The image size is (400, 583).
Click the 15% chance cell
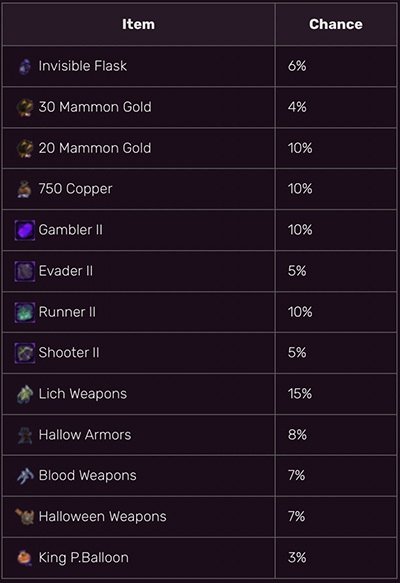336,394
